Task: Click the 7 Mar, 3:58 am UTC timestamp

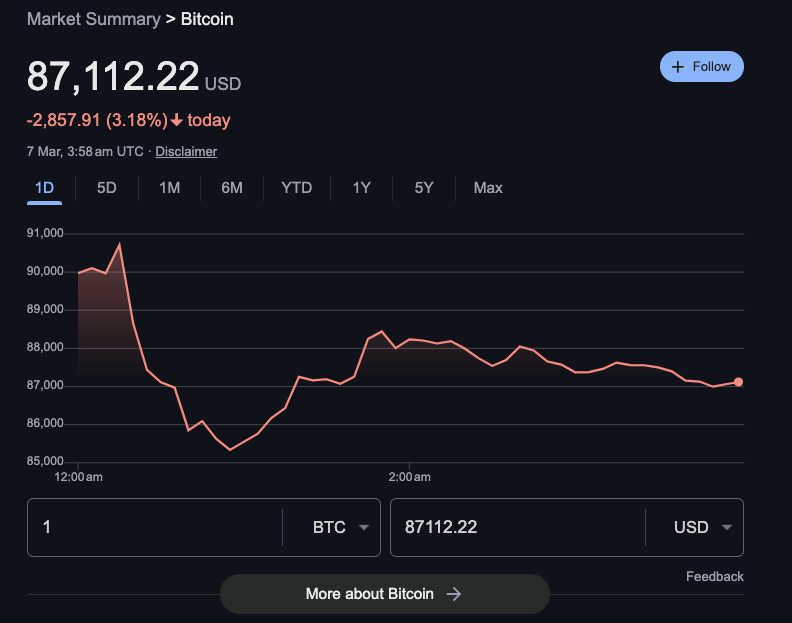Action: (x=85, y=152)
